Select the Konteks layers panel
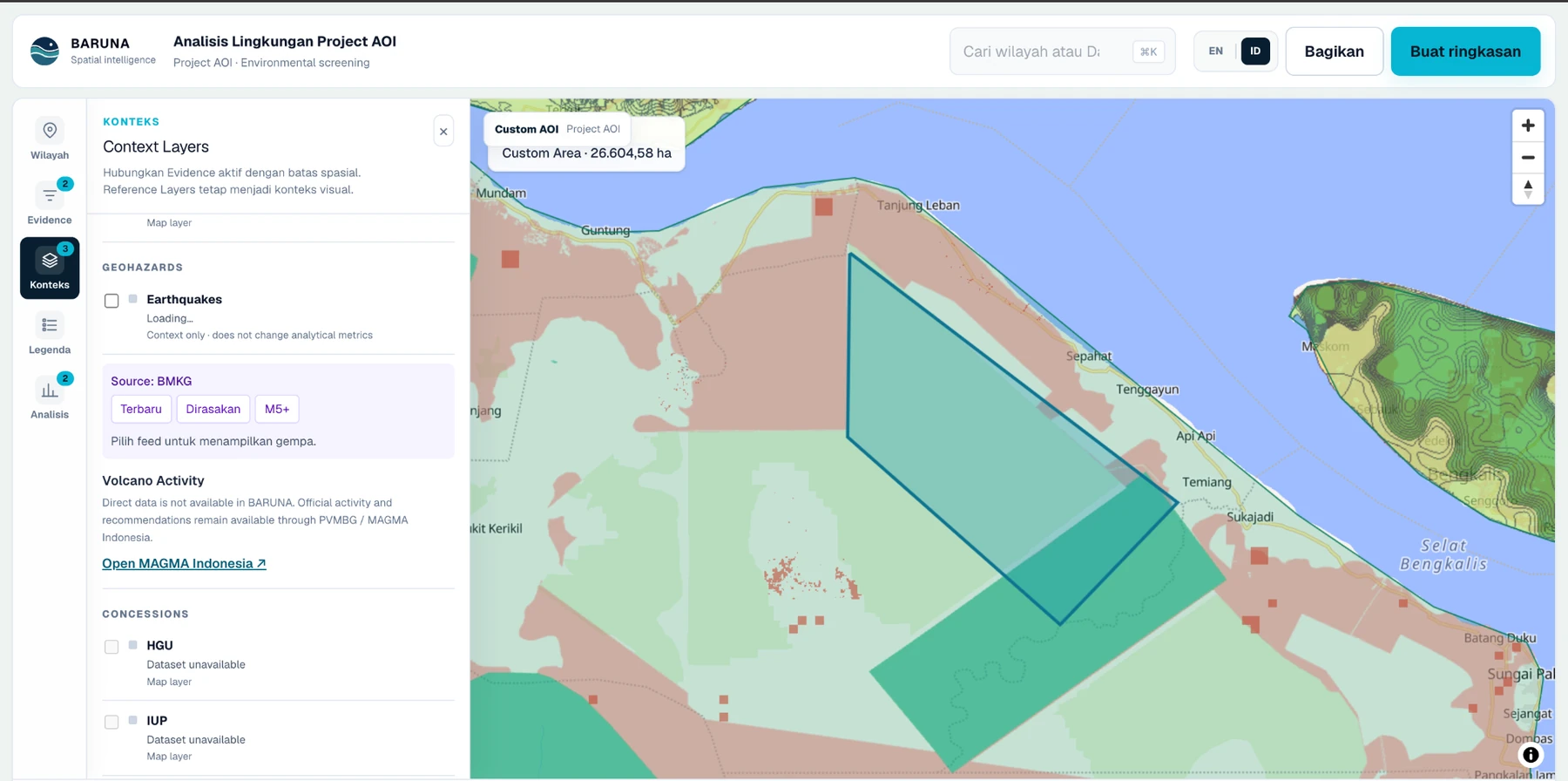Screen dimensions: 1568x781 [x=50, y=268]
